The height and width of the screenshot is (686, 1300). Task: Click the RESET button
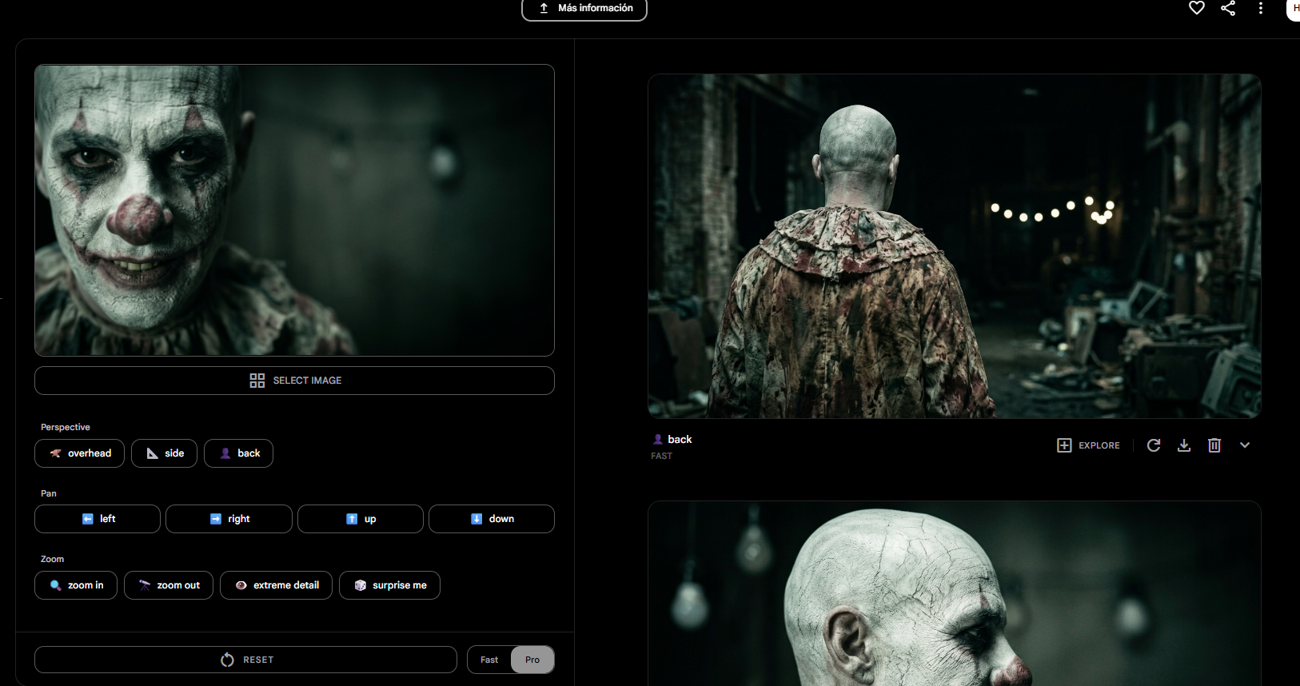pos(246,660)
